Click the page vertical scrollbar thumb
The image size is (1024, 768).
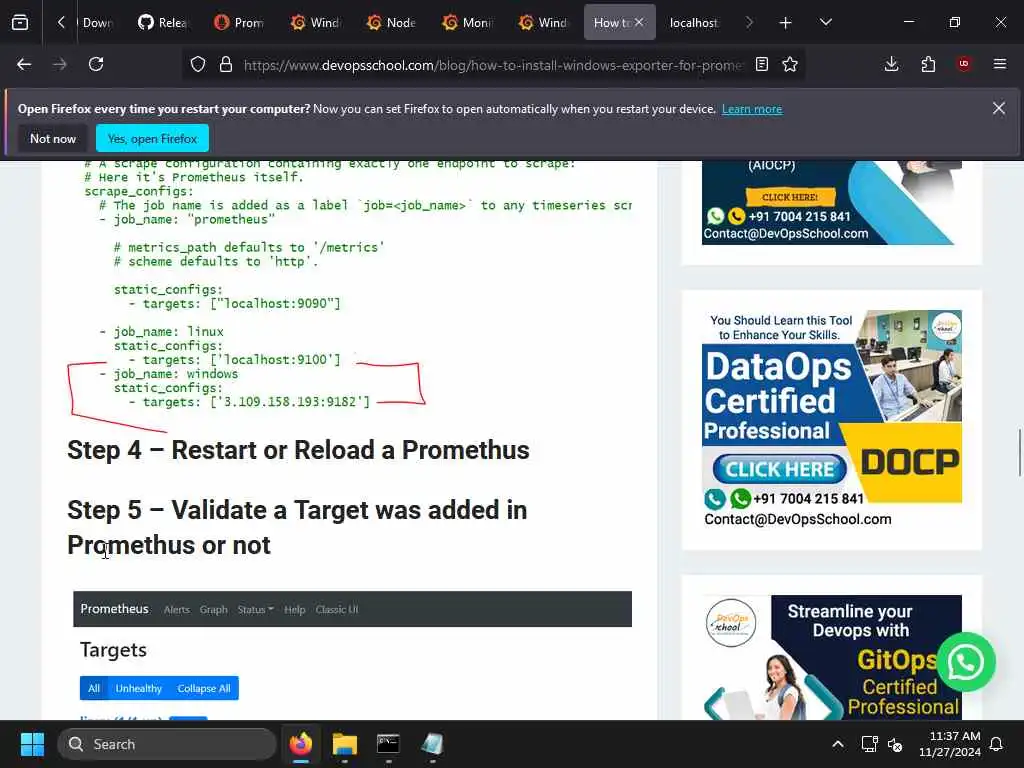1019,453
